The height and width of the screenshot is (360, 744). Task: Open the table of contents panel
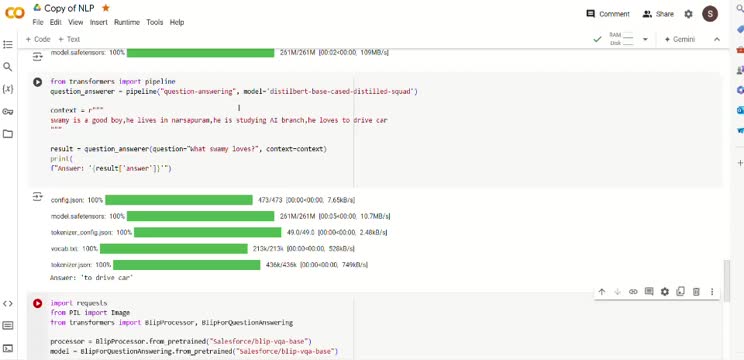pyautogui.click(x=8, y=45)
